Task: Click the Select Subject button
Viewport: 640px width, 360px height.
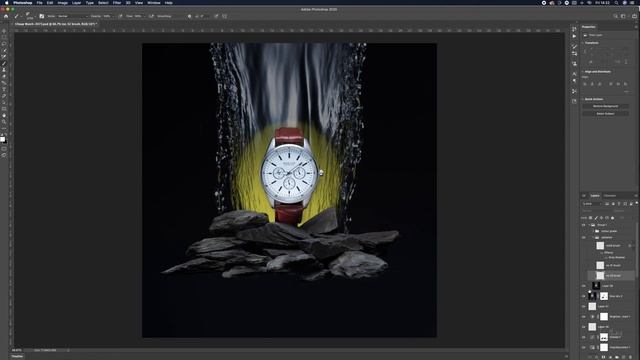Action: (x=605, y=114)
